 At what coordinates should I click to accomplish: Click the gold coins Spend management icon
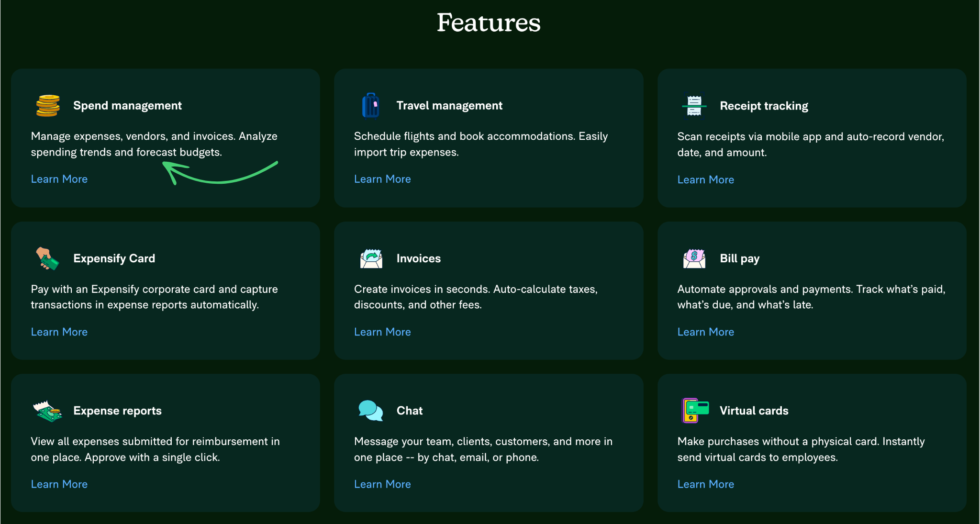[47, 106]
